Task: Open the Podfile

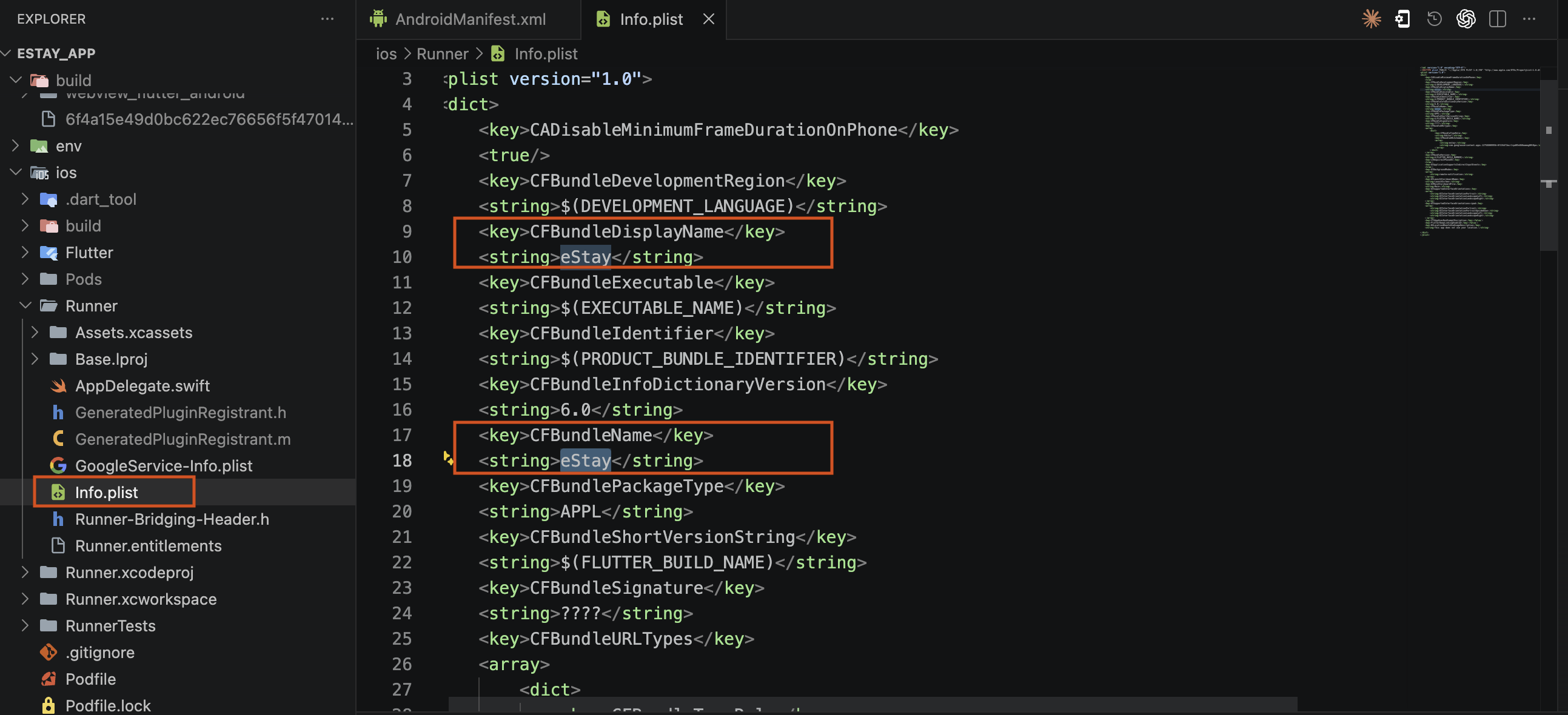Action: click(90, 679)
